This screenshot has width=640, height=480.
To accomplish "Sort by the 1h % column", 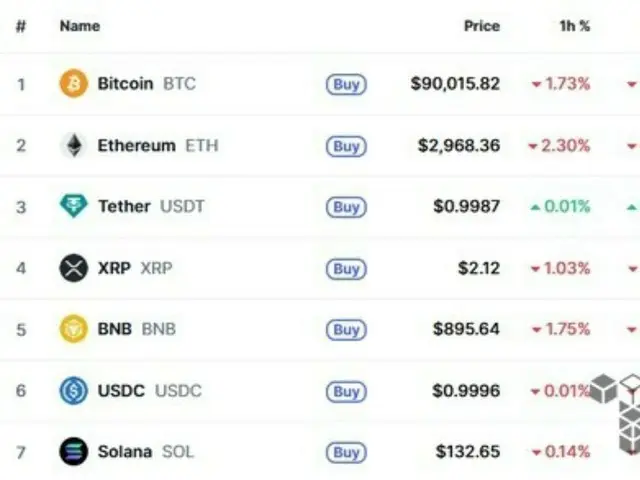I will click(x=574, y=26).
